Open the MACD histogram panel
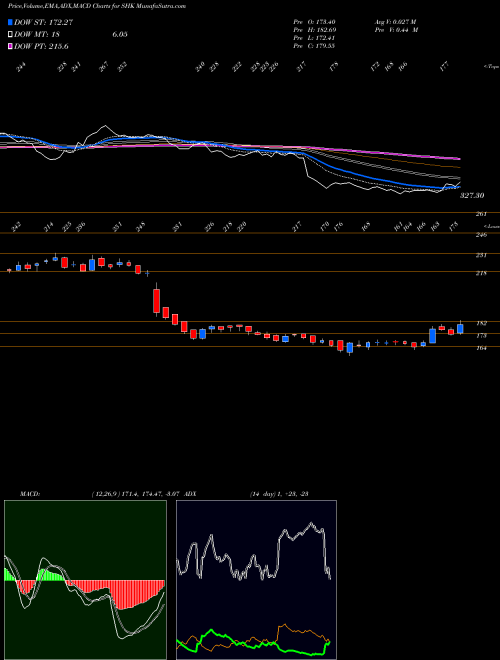This screenshot has height=660, width=500. [85, 580]
